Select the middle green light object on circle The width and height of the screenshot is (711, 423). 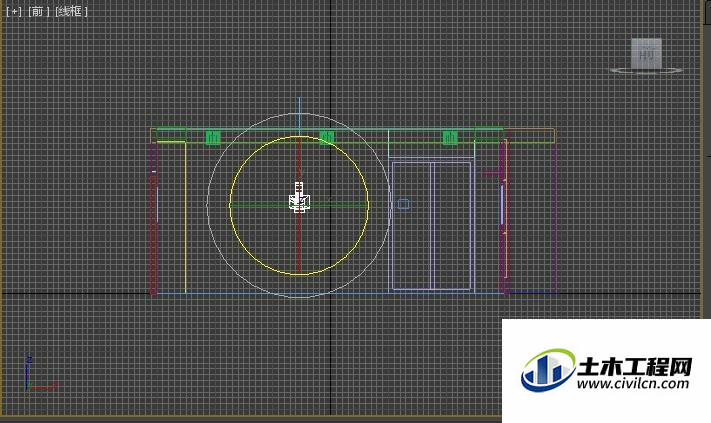pyautogui.click(x=327, y=137)
